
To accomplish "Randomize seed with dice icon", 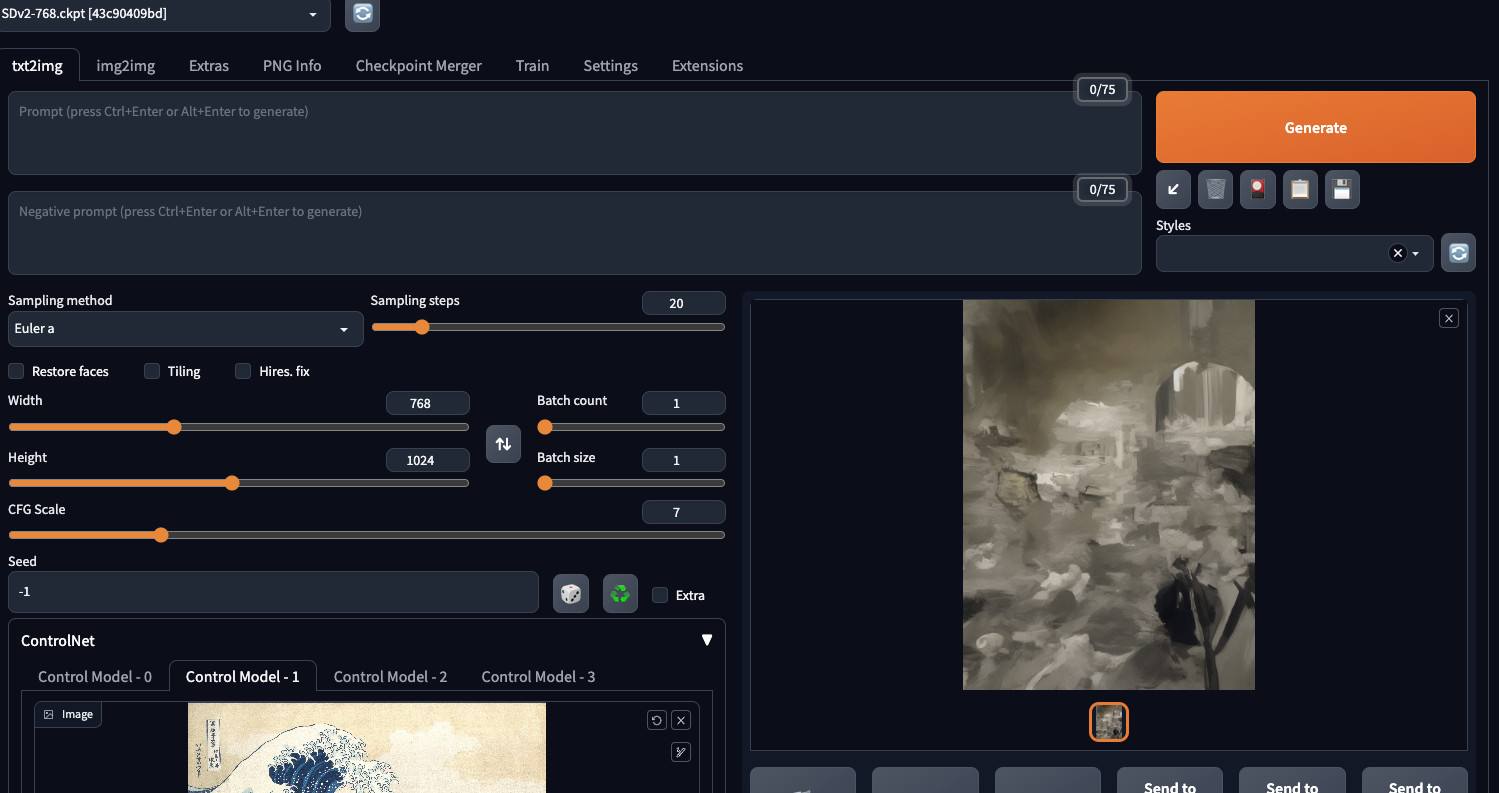I will coord(571,593).
